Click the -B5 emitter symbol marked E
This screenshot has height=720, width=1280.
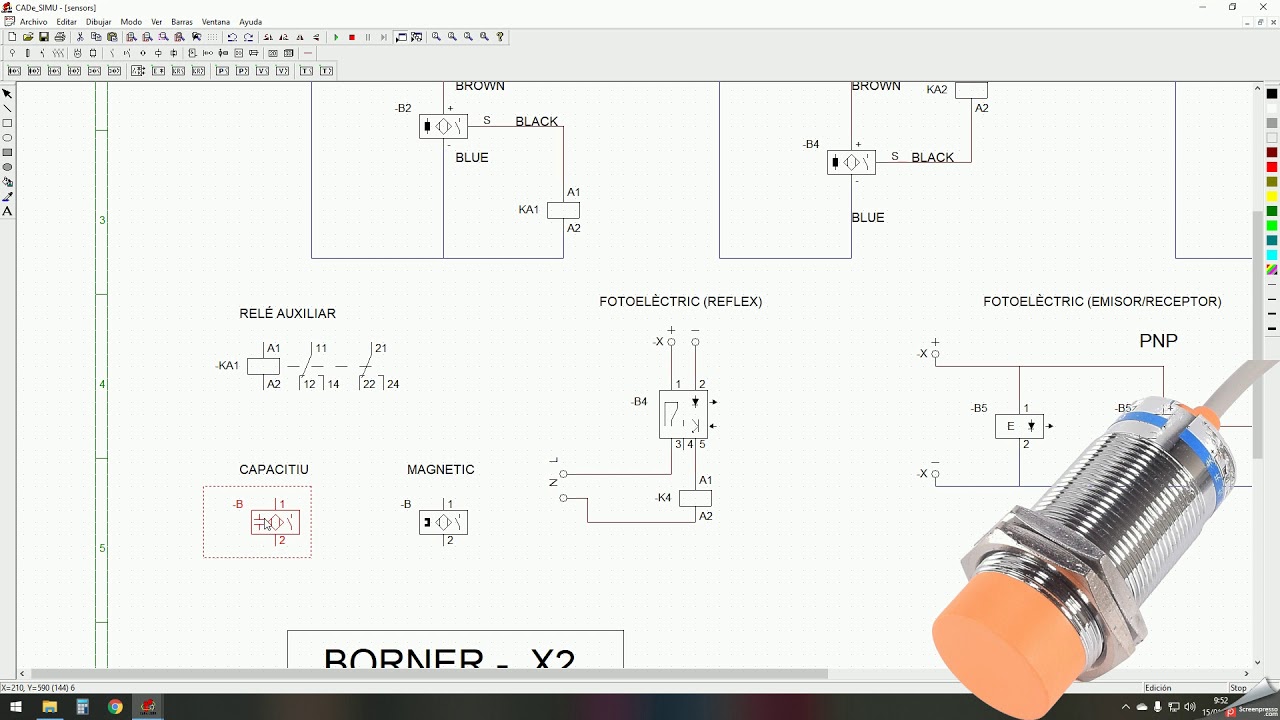(1019, 426)
